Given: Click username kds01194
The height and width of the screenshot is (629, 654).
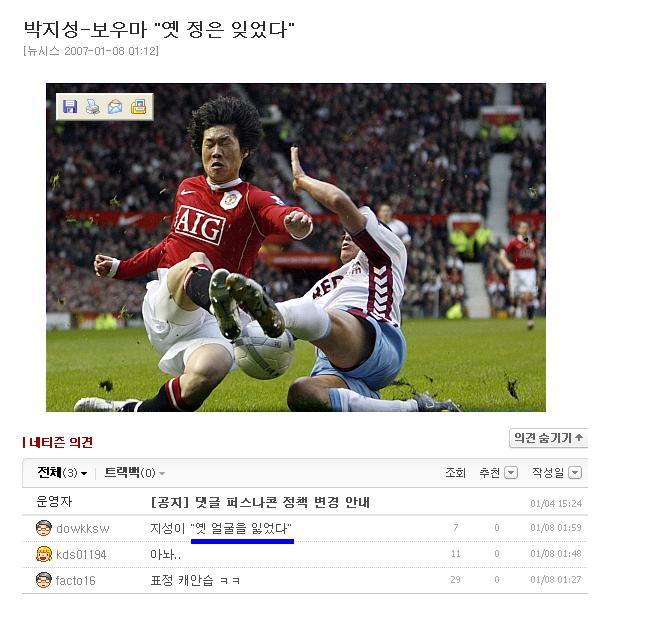Looking at the screenshot, I should [81, 554].
